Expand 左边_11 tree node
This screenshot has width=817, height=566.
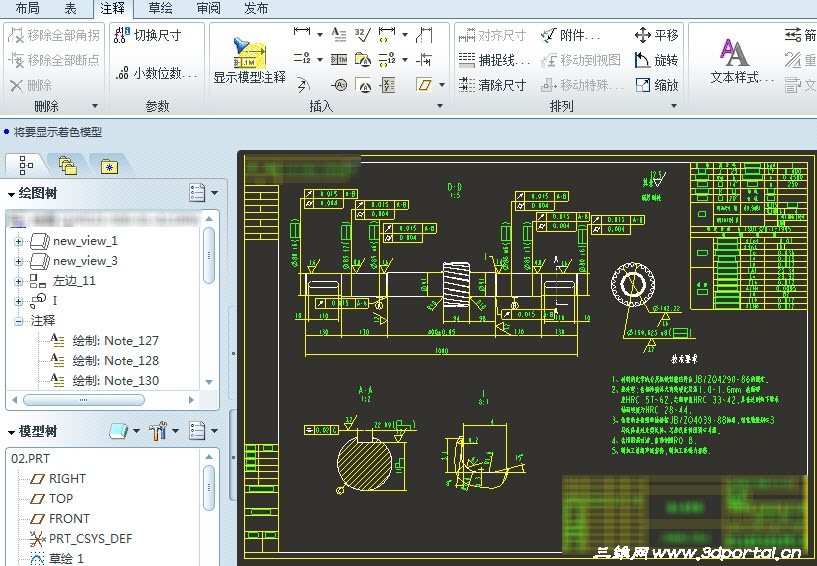point(19,281)
